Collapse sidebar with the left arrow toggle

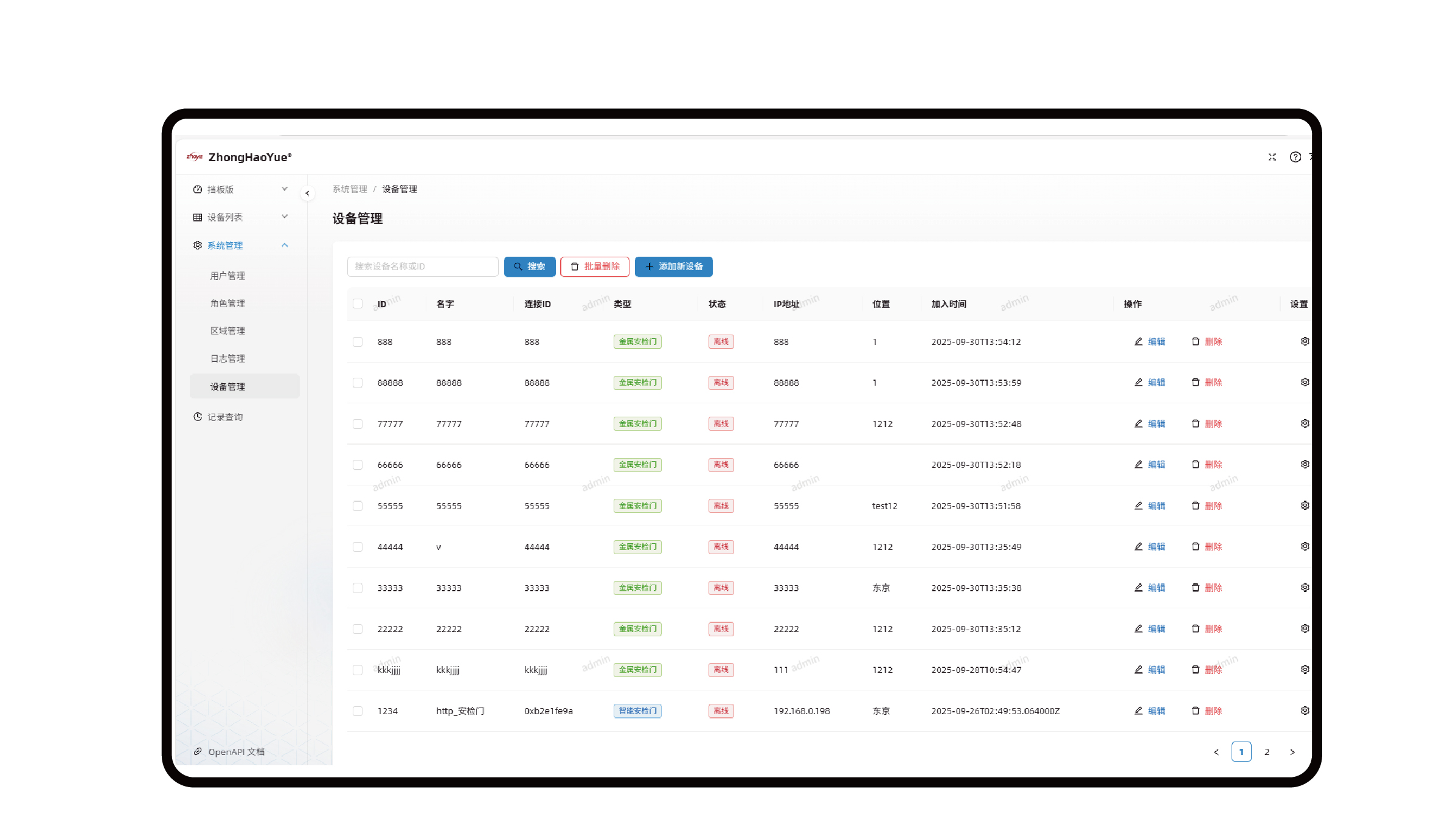(307, 193)
